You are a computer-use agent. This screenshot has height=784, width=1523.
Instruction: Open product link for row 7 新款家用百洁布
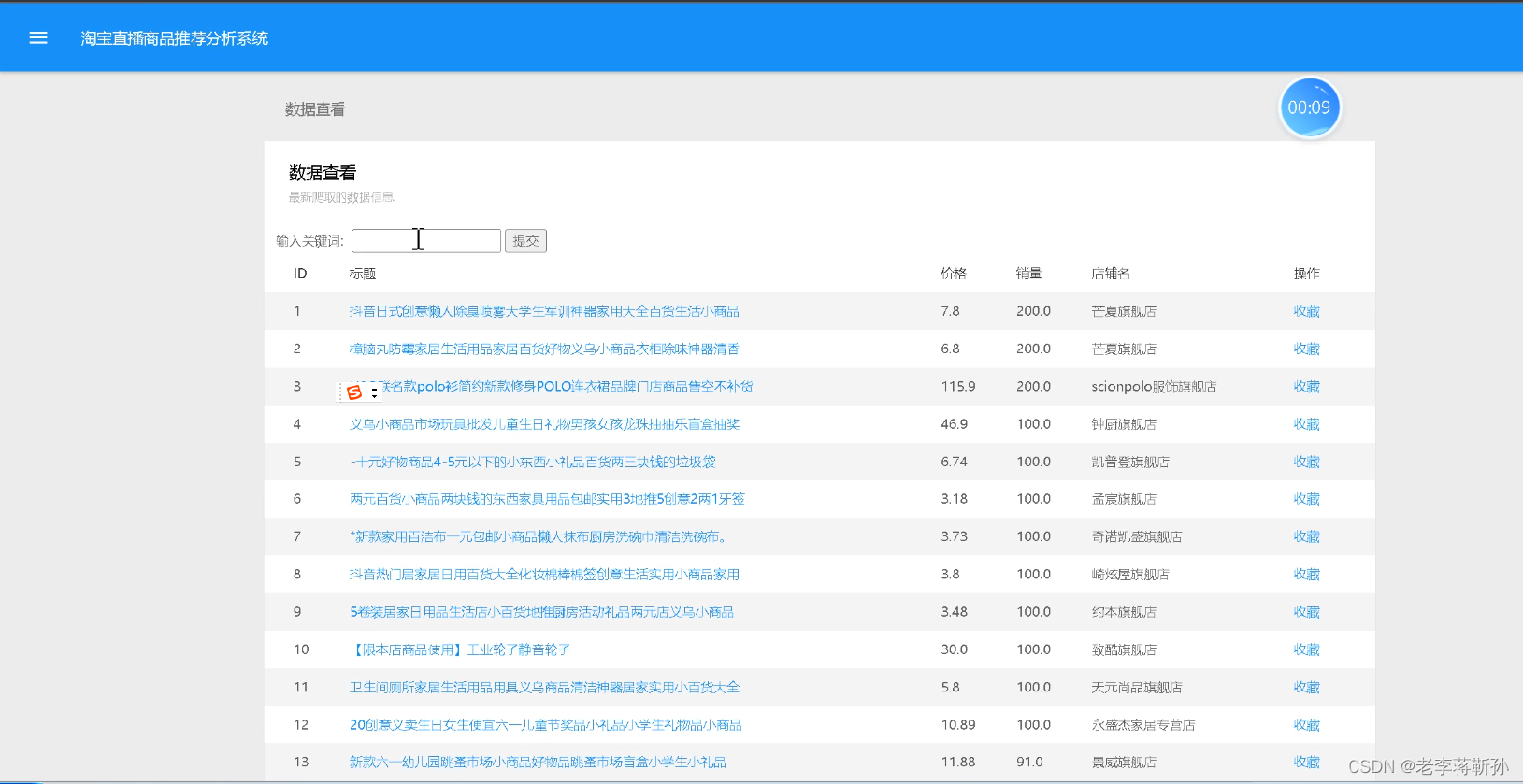pos(538,536)
